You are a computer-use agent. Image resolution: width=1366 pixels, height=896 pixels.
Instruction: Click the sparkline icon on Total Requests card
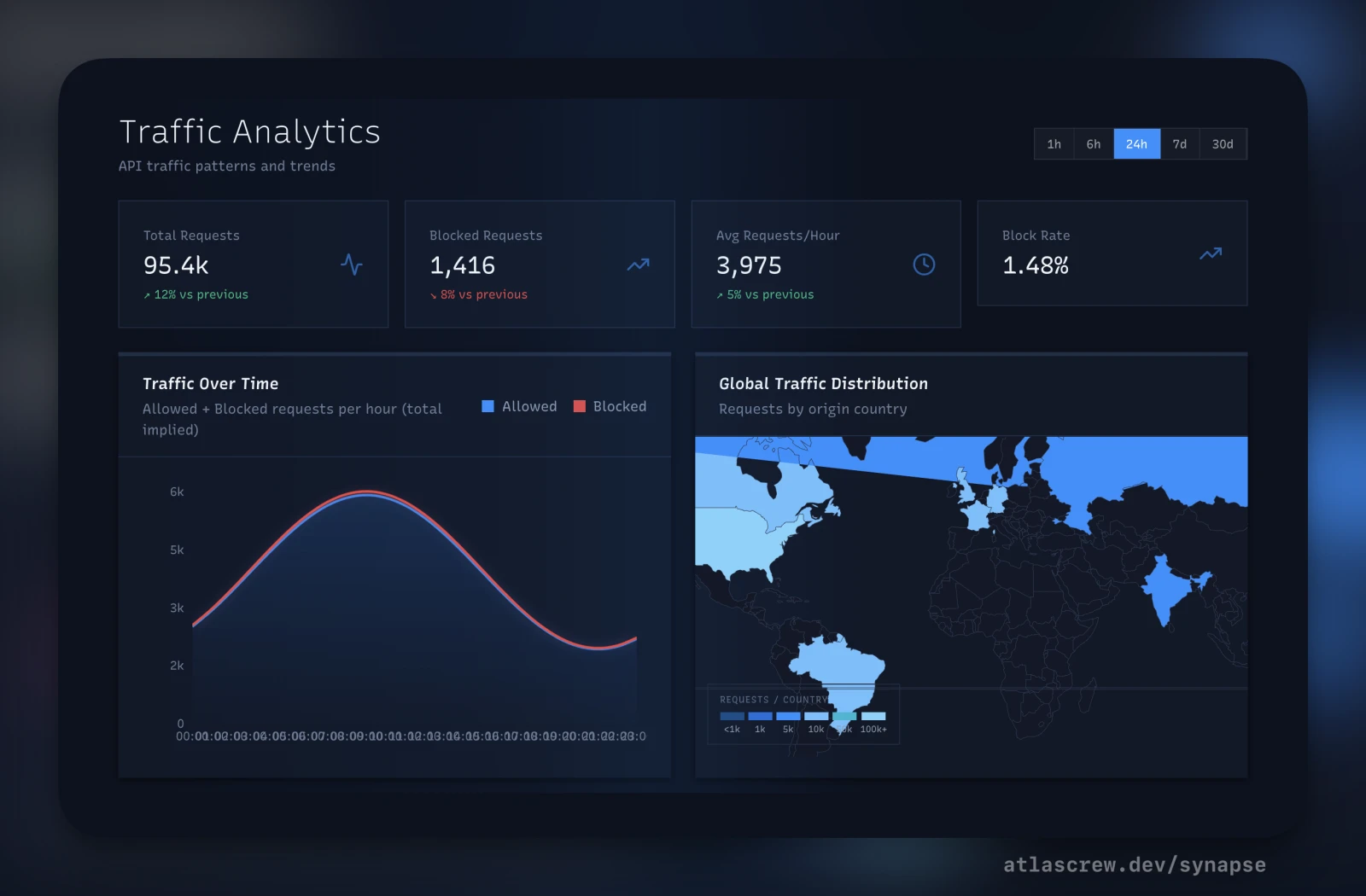[x=352, y=265]
